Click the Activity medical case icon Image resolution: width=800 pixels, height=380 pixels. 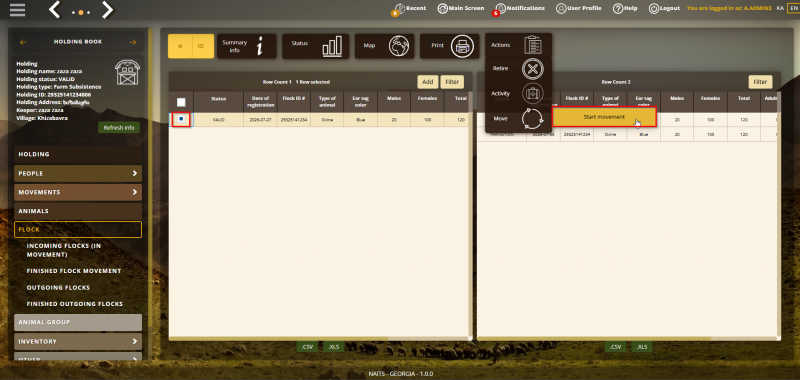pos(533,94)
